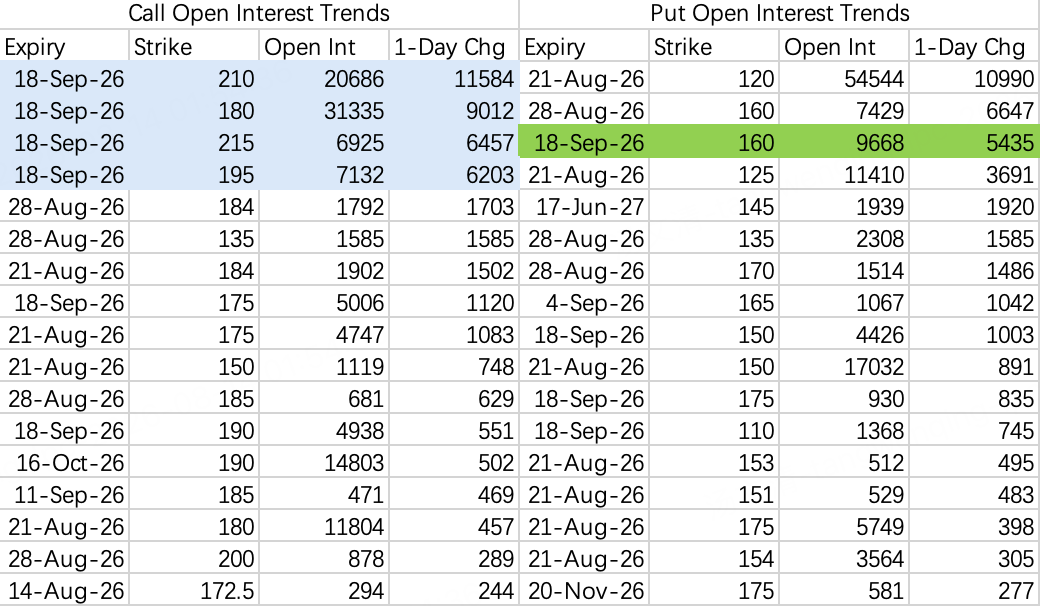Click call open interest 14803
This screenshot has height=606, width=1040.
tap(324, 463)
